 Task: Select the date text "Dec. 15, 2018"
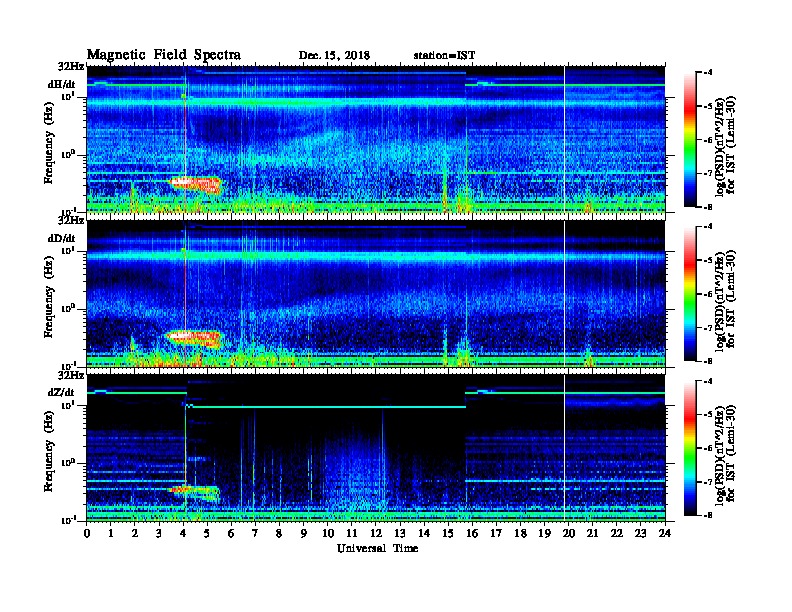coord(334,56)
